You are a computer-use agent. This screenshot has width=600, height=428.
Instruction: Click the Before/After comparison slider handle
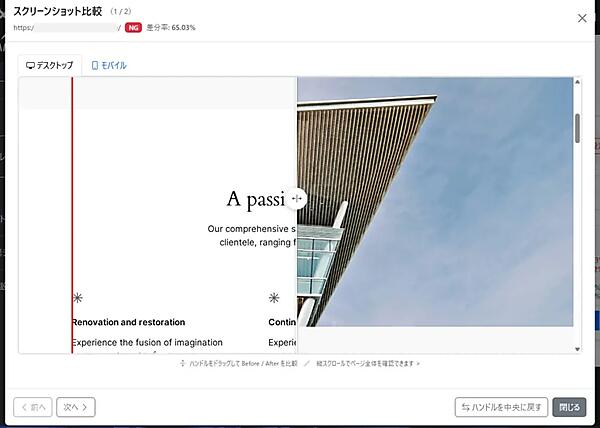297,198
